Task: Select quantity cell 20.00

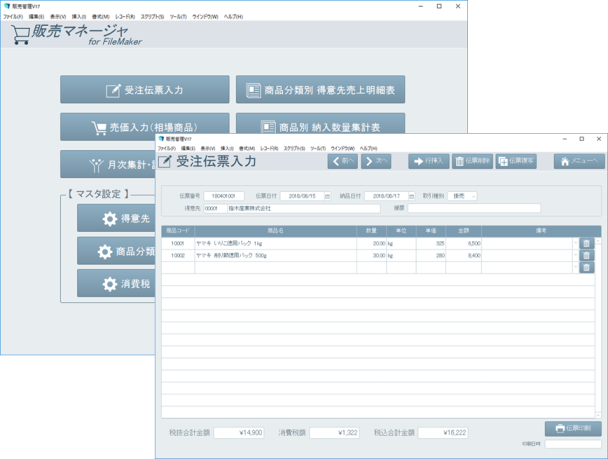Action: [x=371, y=243]
